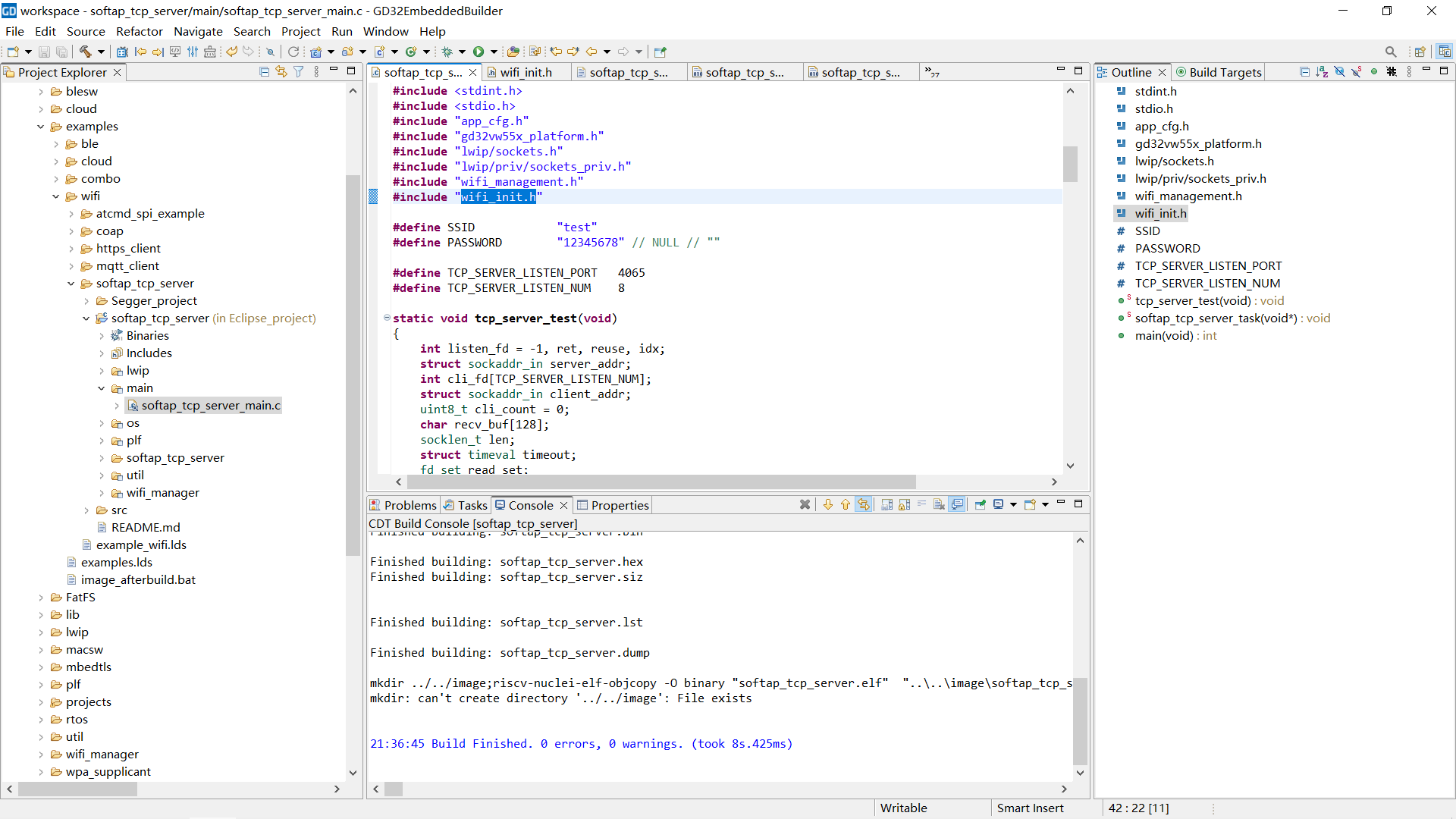Start the Debug bug icon
Screen dimensions: 1456x819
tap(447, 52)
